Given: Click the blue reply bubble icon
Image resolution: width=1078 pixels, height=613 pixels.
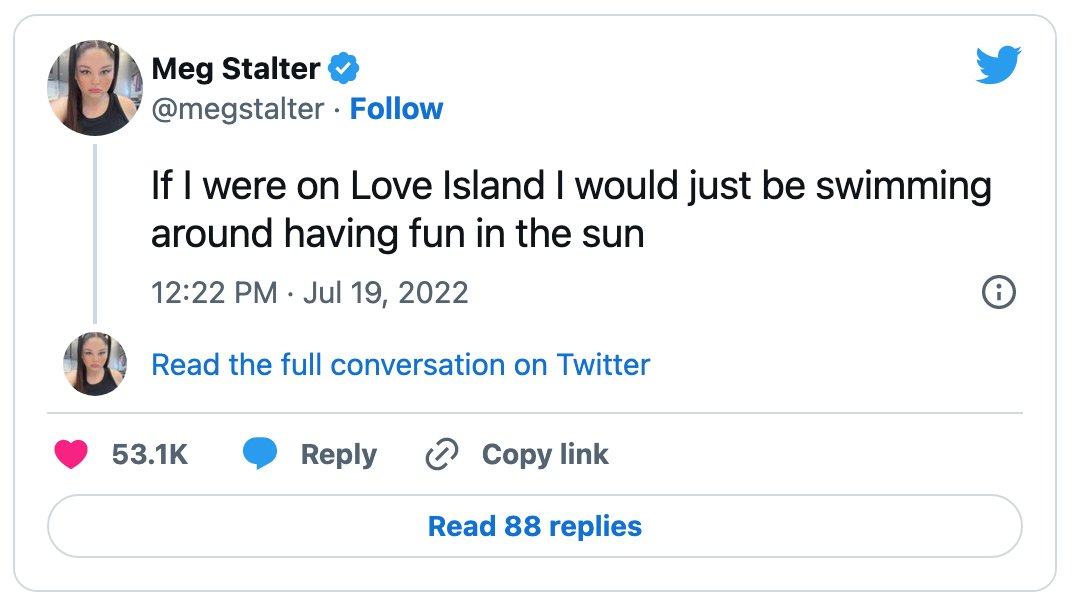Looking at the screenshot, I should (x=260, y=454).
